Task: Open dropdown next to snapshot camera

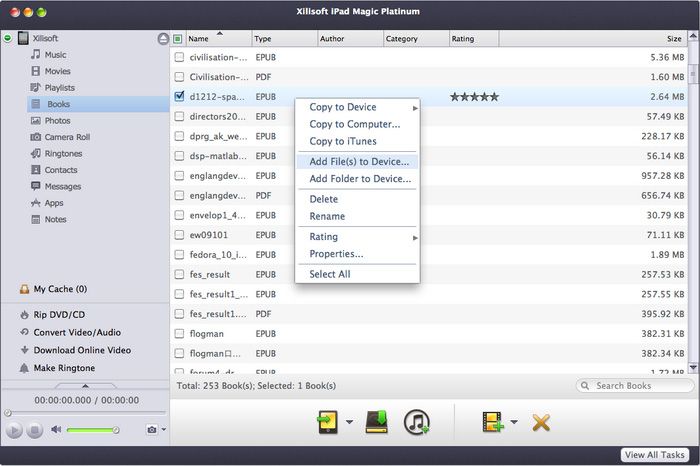Action: (164, 429)
